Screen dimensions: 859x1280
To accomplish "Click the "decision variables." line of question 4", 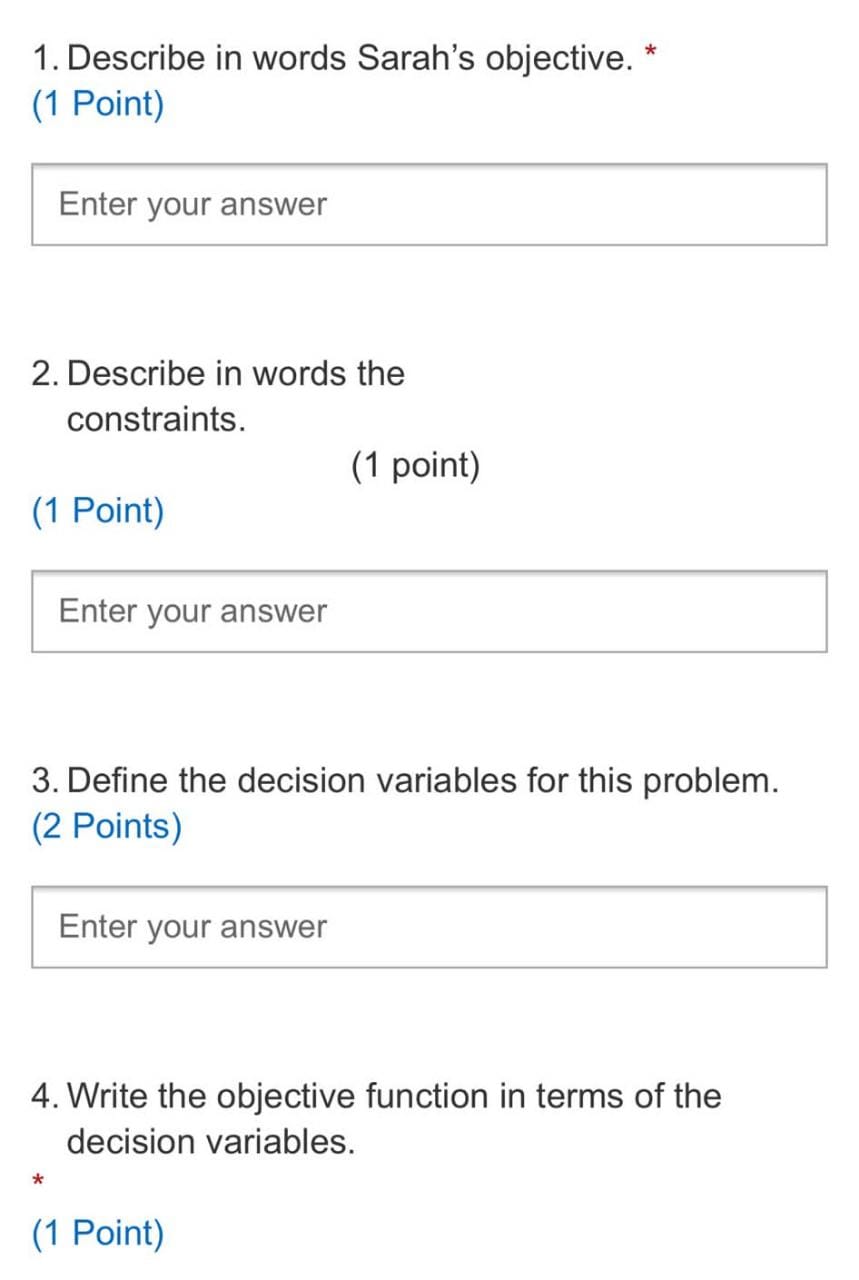I will (211, 1141).
